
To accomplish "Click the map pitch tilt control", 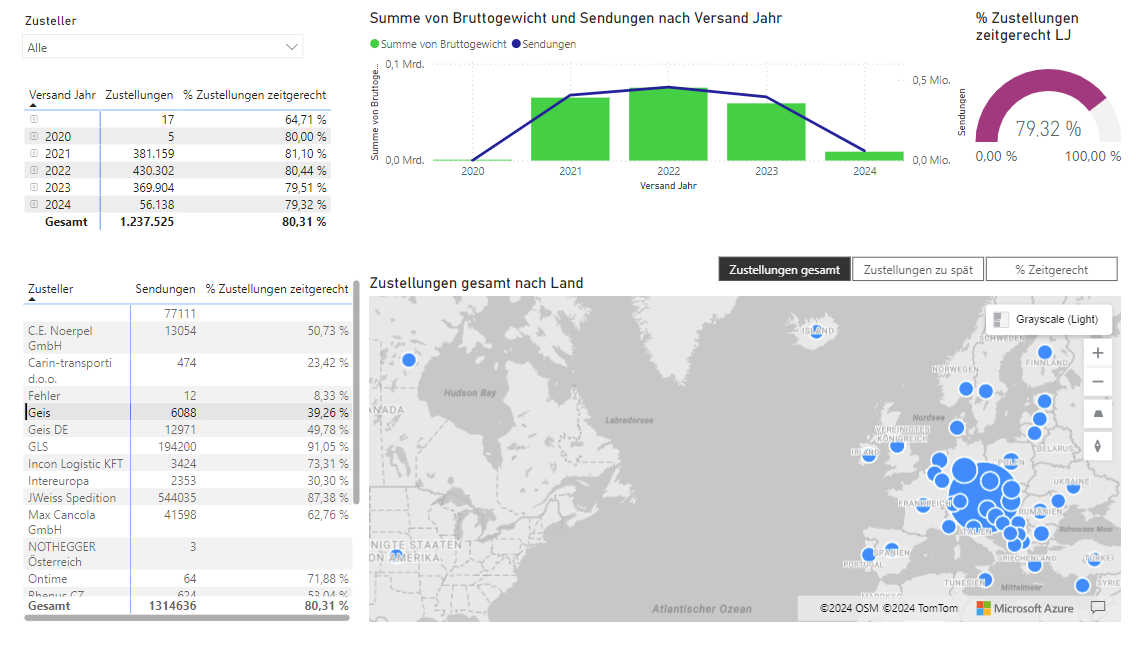I will pos(1098,414).
